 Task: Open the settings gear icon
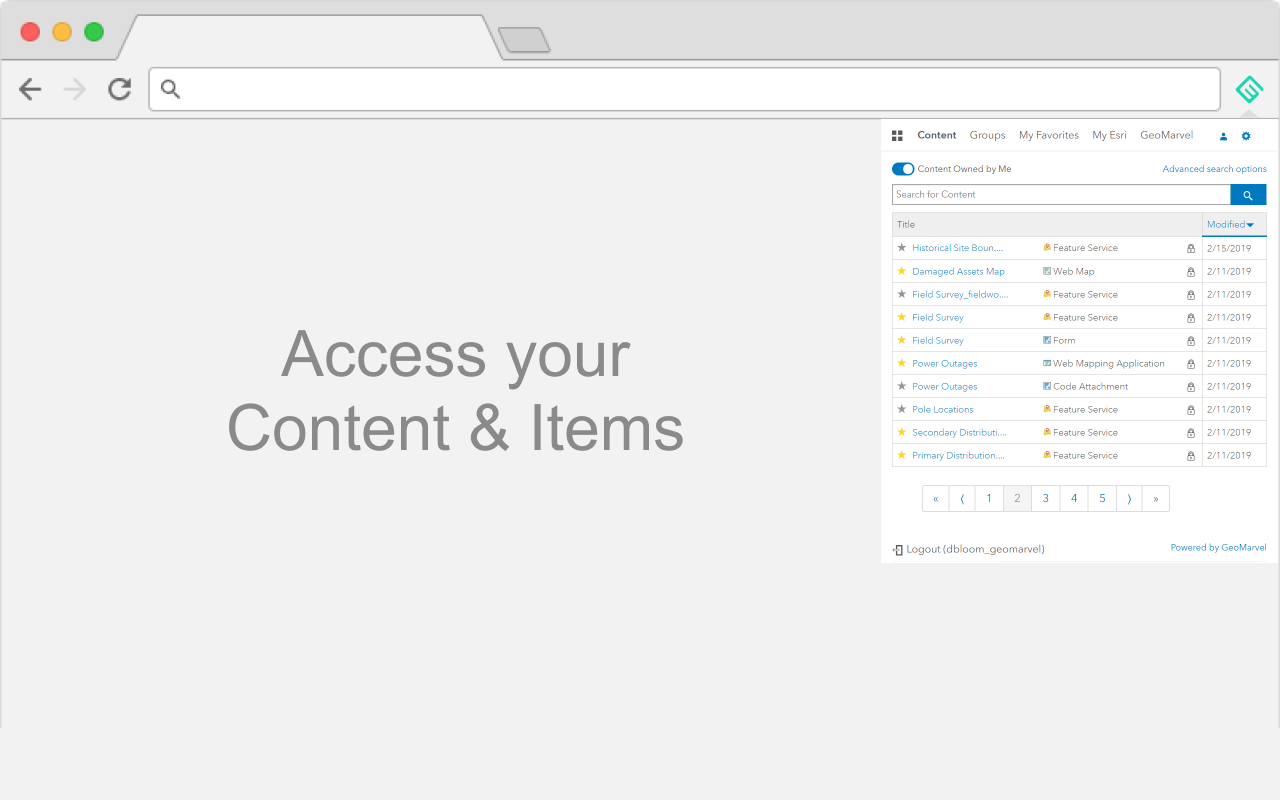point(1246,136)
